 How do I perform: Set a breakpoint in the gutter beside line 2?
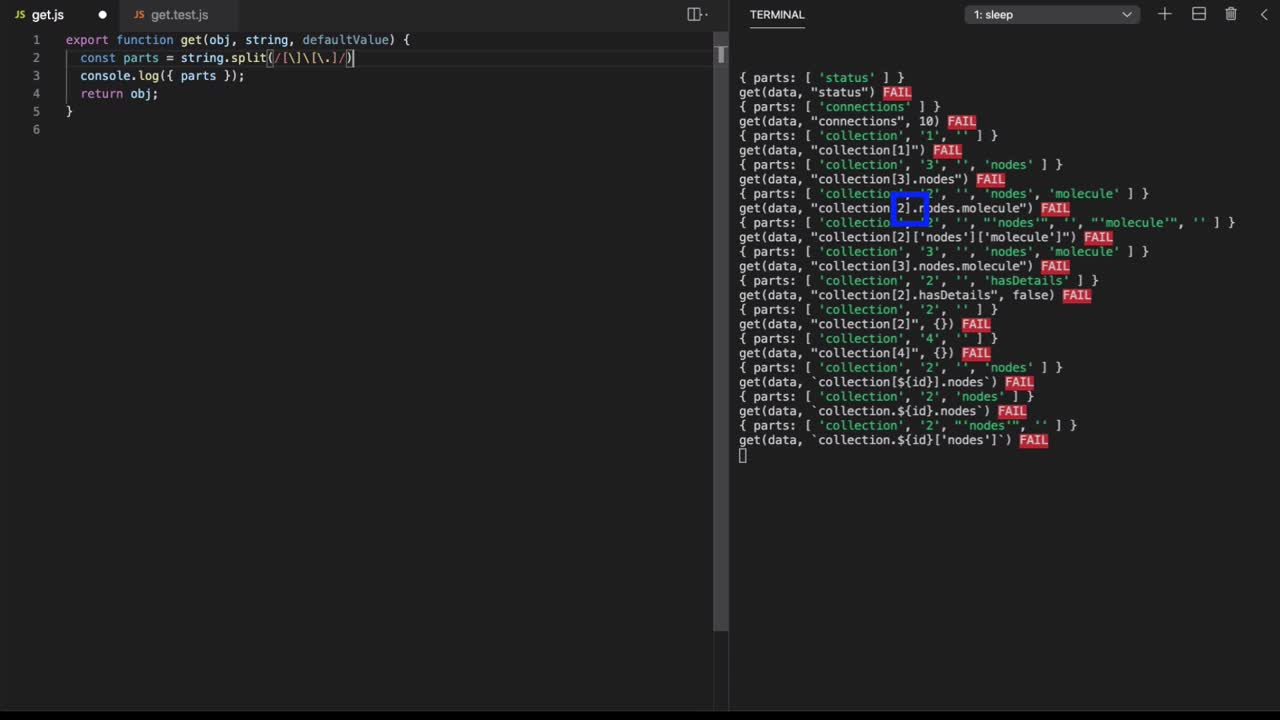click(22, 57)
